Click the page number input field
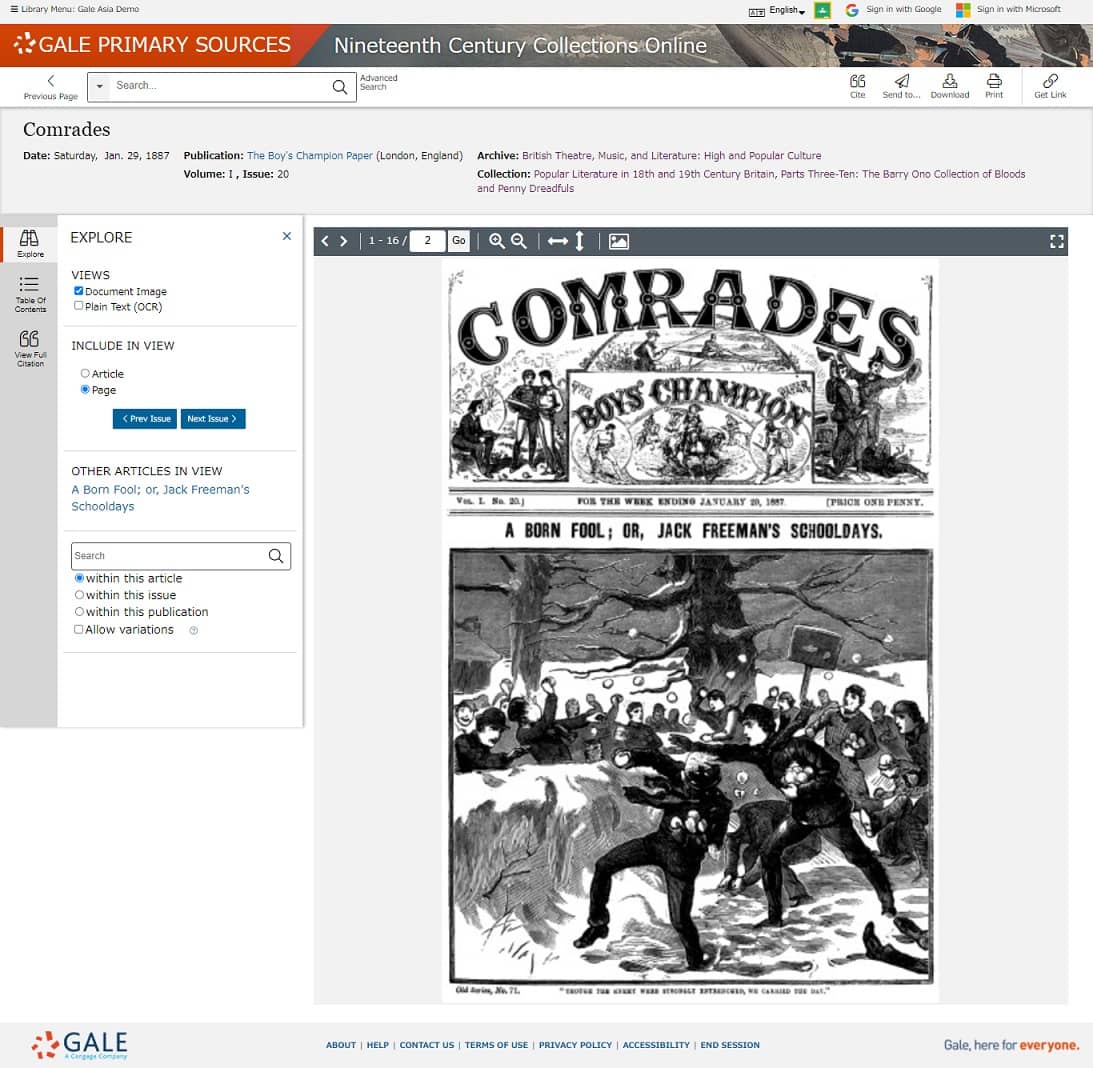Viewport: 1093px width, 1068px height. [x=427, y=241]
